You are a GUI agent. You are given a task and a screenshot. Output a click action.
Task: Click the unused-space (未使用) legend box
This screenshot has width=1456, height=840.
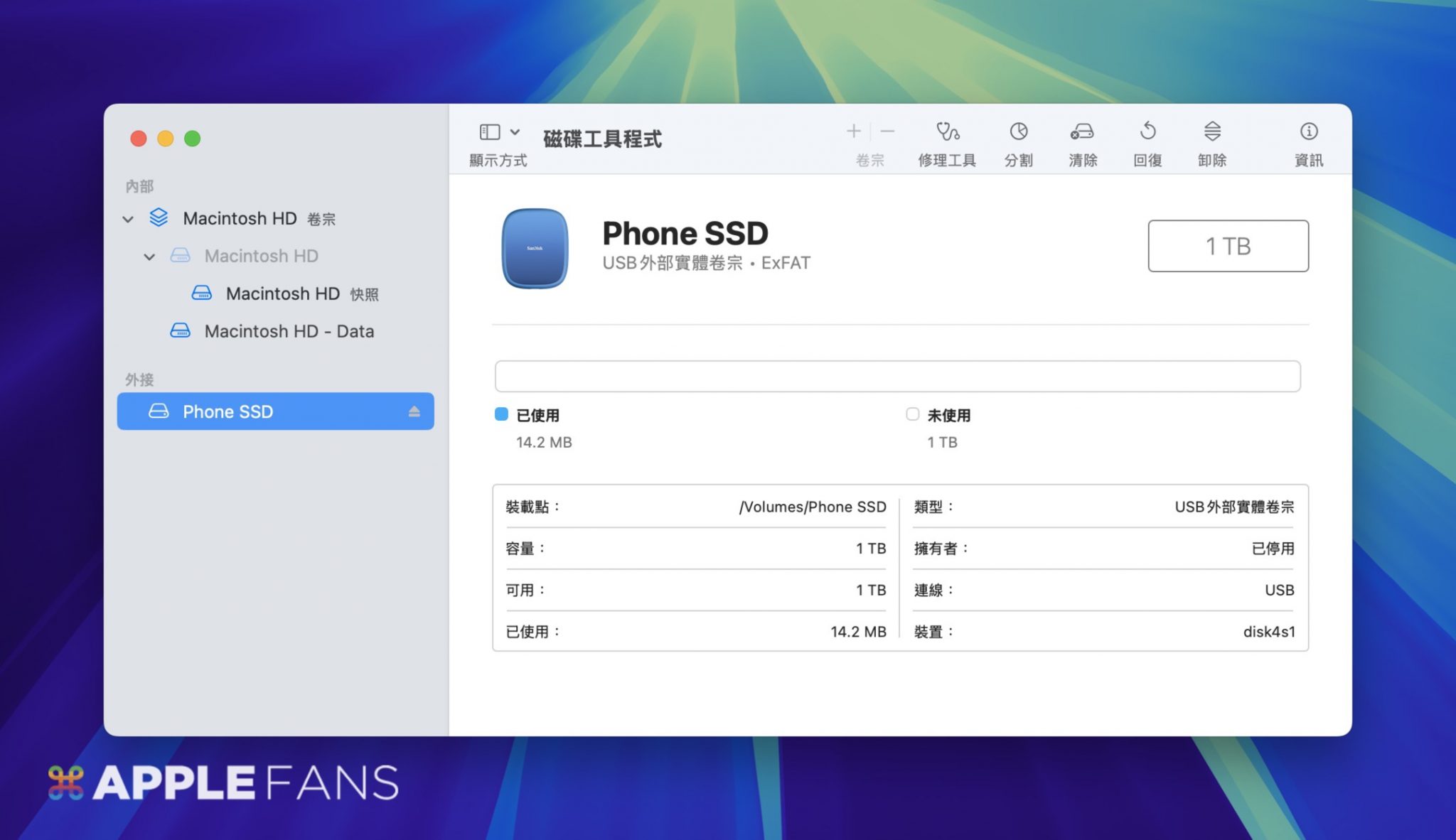click(912, 414)
